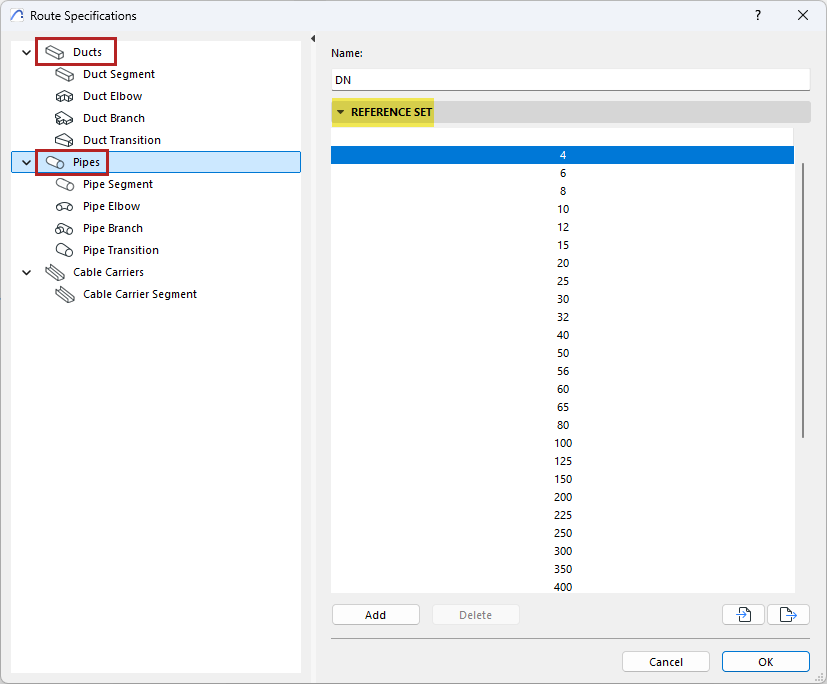Click the import reference set icon
Screen dimensions: 827x684
tap(743, 614)
